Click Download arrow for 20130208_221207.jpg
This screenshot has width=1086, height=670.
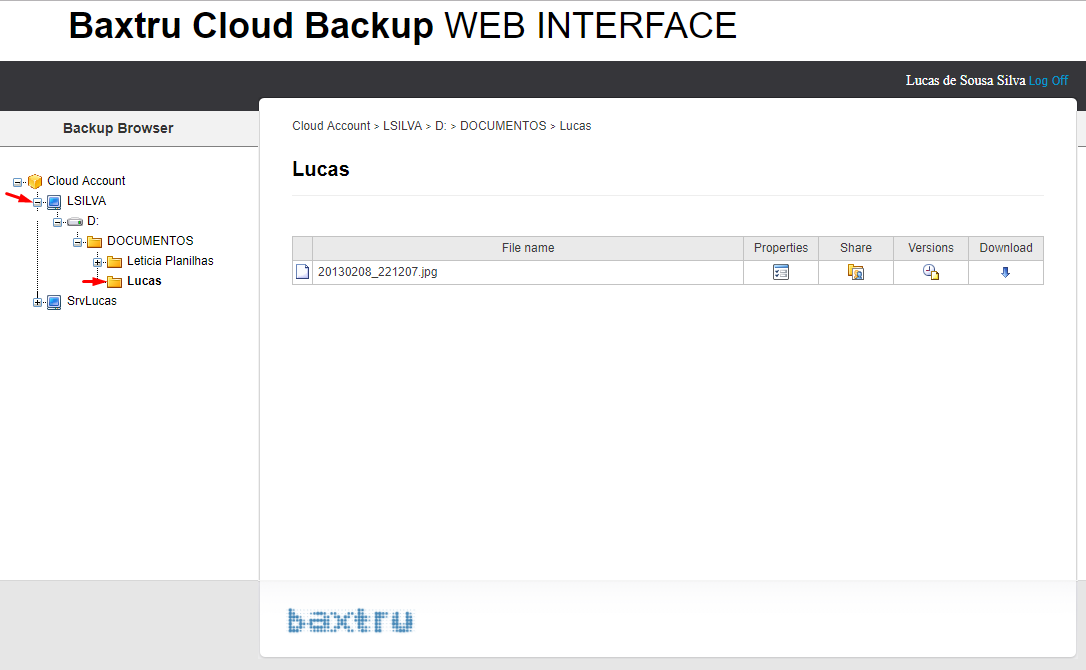click(1006, 272)
